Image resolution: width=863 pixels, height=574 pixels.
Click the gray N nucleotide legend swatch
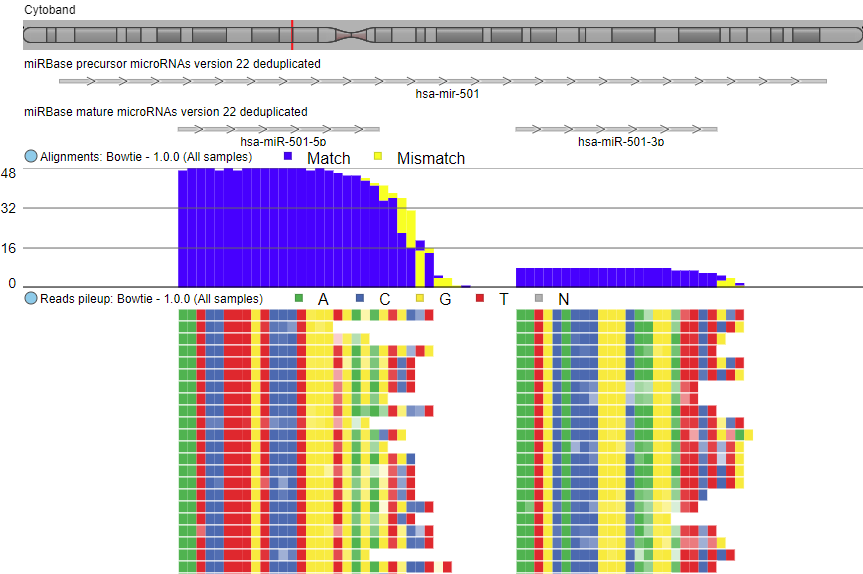(539, 298)
